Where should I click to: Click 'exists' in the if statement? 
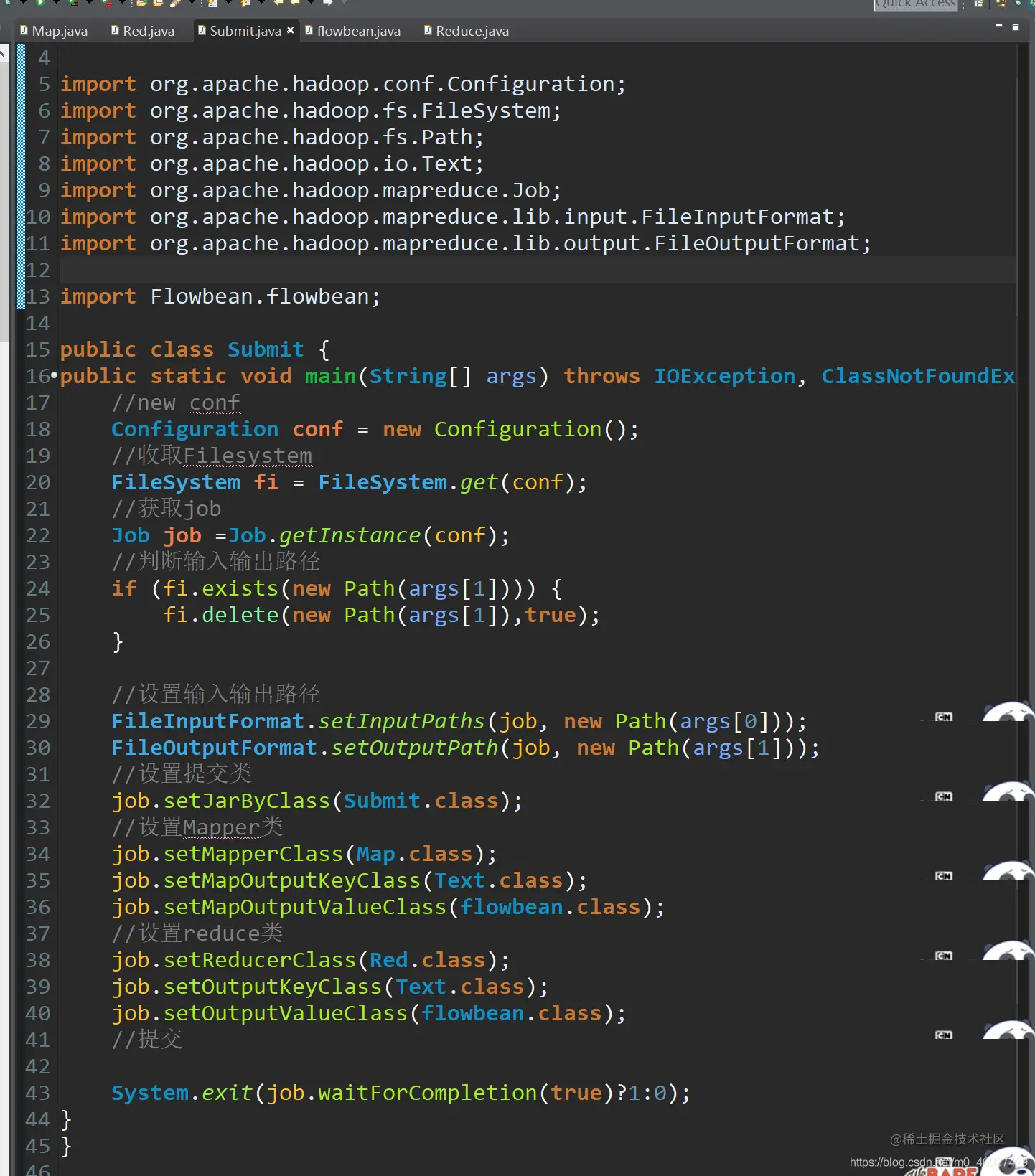pos(240,588)
